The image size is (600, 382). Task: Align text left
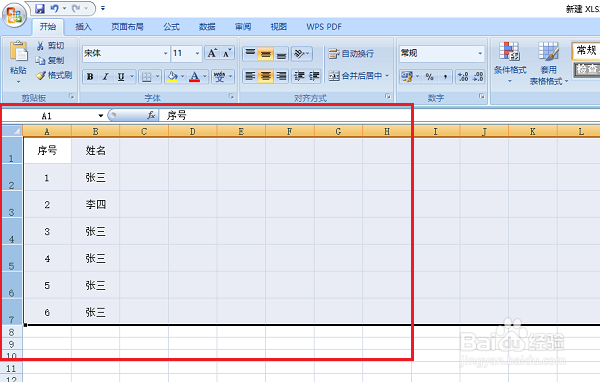(250, 76)
